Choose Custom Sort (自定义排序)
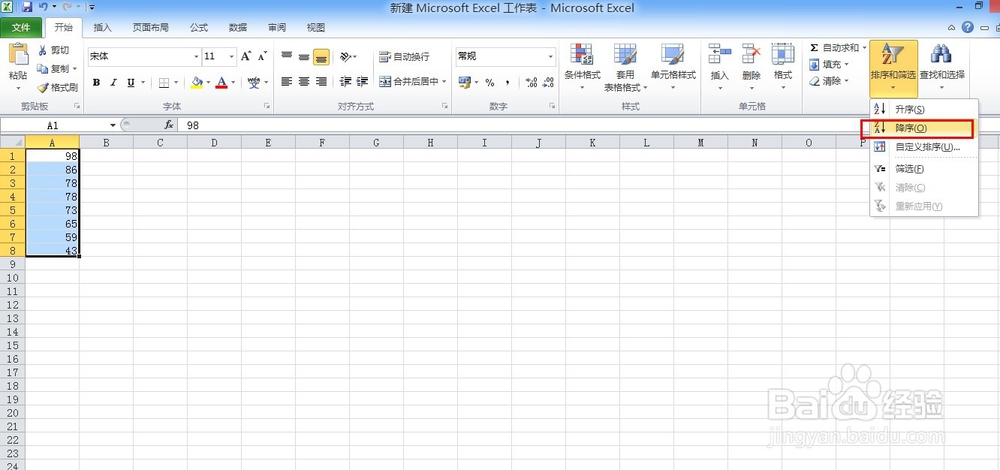This screenshot has height=470, width=1000. (x=924, y=147)
